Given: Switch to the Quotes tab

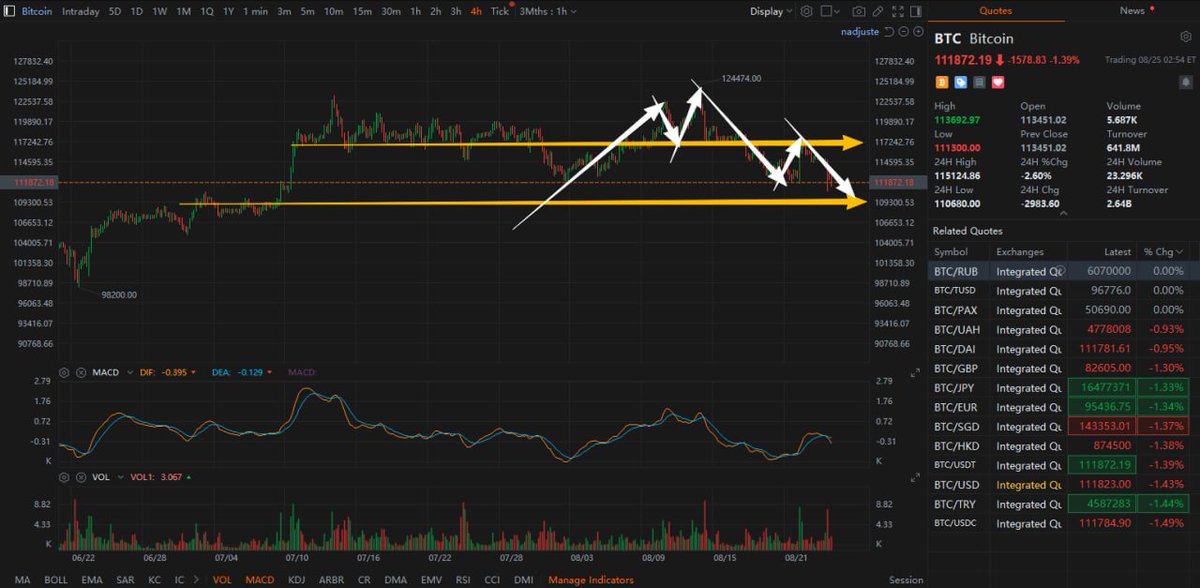Looking at the screenshot, I should coord(995,11).
